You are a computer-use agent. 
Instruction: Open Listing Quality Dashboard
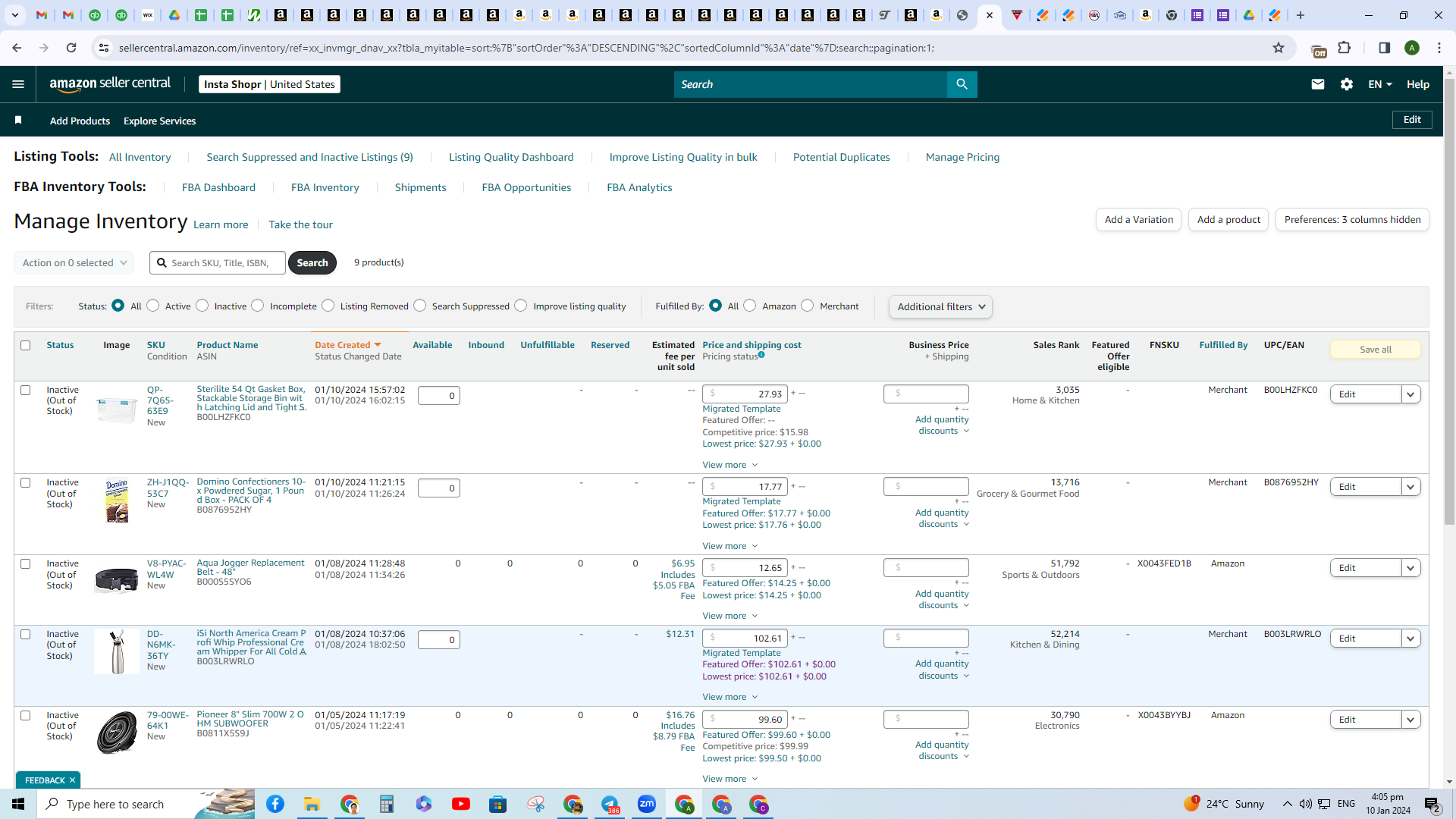(x=511, y=157)
